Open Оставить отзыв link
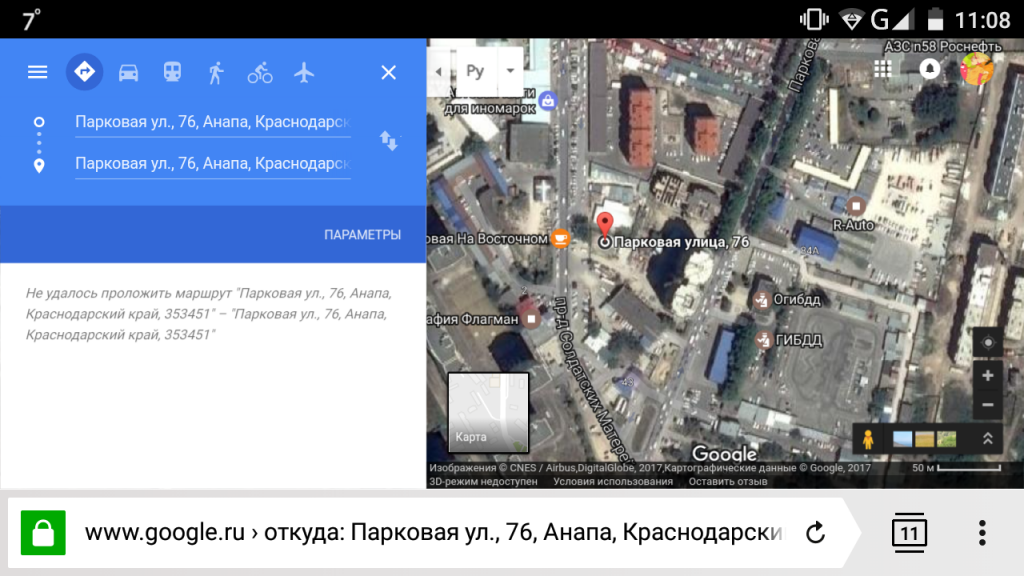The image size is (1024, 576). (728, 482)
